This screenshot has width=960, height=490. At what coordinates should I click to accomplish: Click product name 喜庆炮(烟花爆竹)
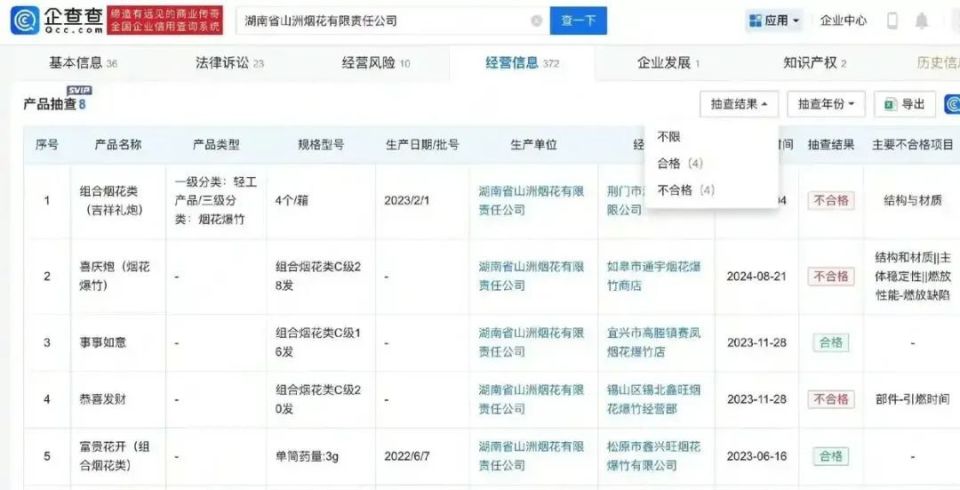(x=114, y=276)
